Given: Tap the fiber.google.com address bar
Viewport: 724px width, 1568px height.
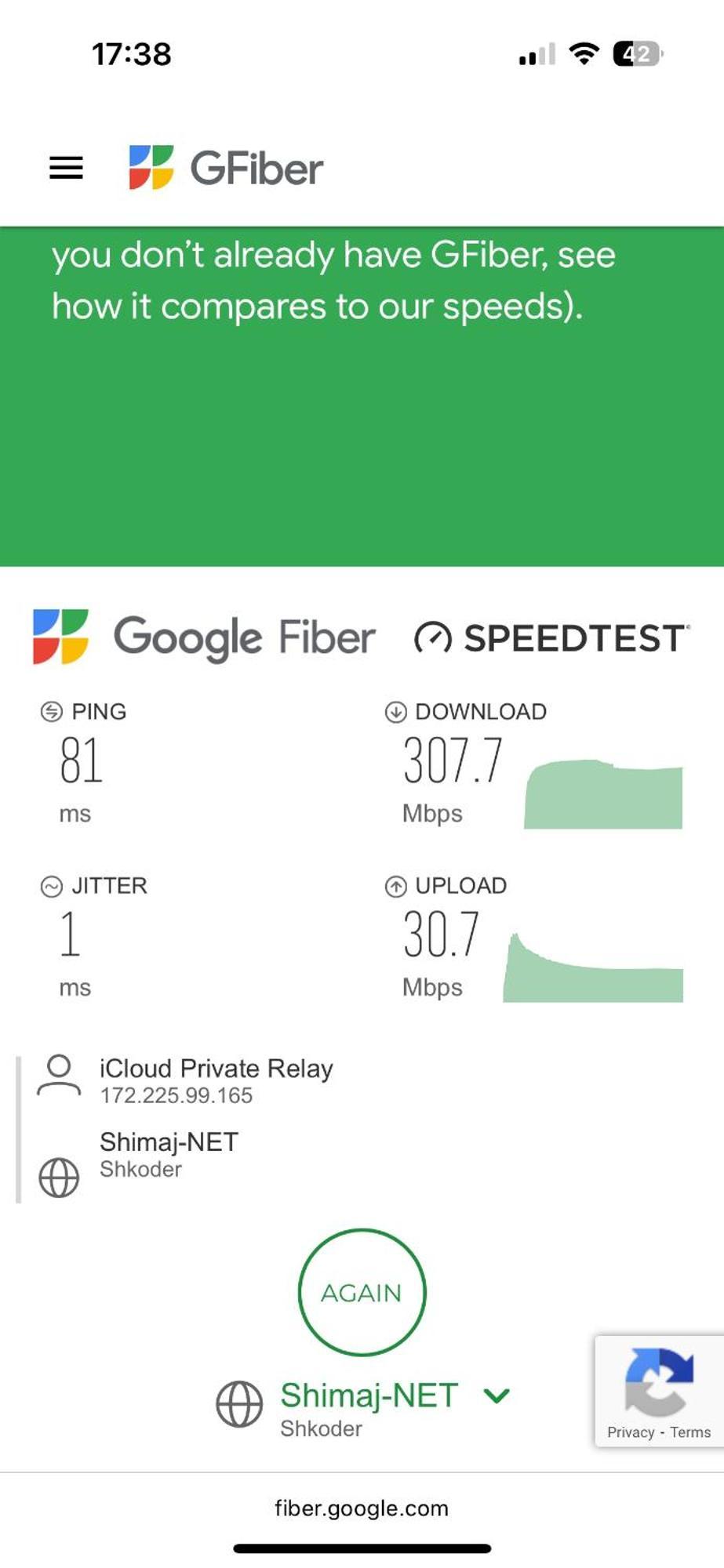Looking at the screenshot, I should [362, 1508].
